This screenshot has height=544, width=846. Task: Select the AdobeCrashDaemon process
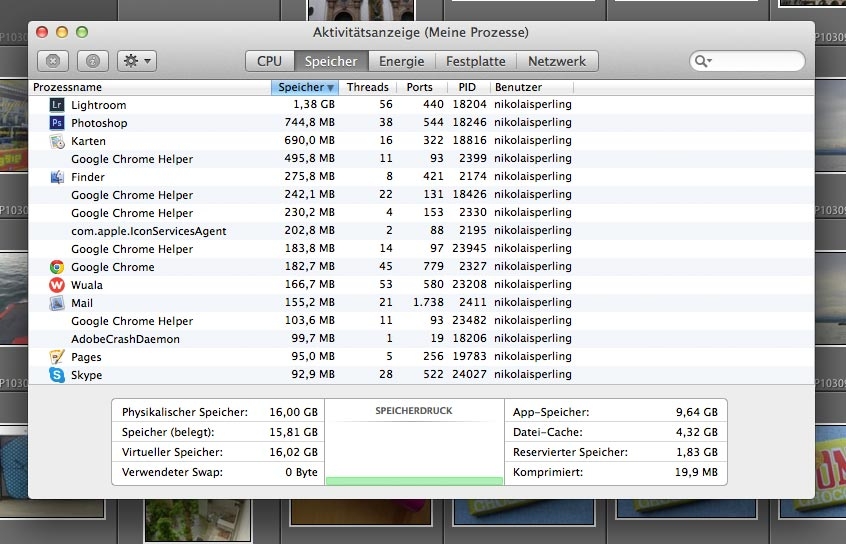126,339
